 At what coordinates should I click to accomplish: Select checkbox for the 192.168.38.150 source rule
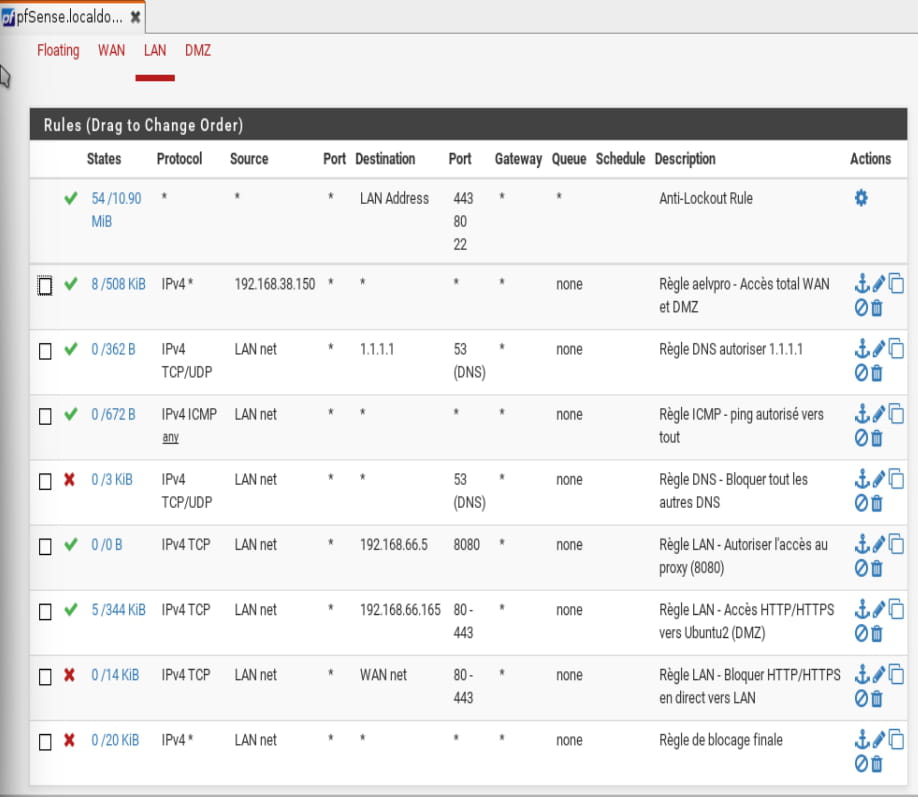(45, 286)
